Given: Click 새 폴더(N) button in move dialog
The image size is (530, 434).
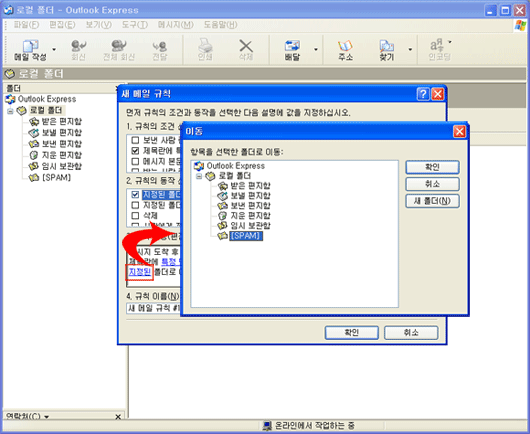Looking at the screenshot, I should (432, 201).
